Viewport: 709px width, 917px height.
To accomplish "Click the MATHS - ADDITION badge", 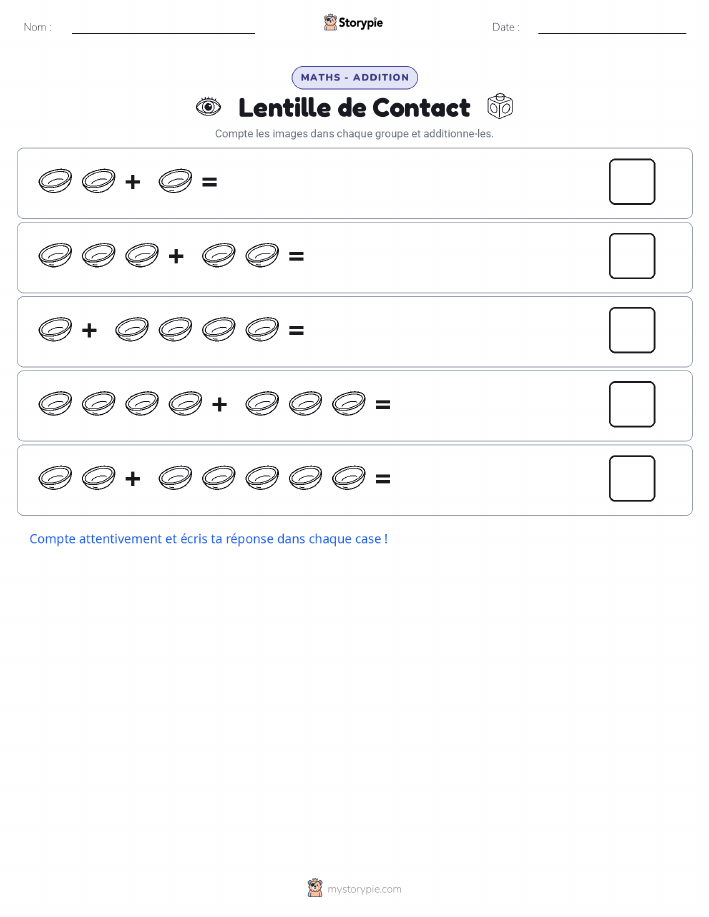I will click(x=354, y=77).
